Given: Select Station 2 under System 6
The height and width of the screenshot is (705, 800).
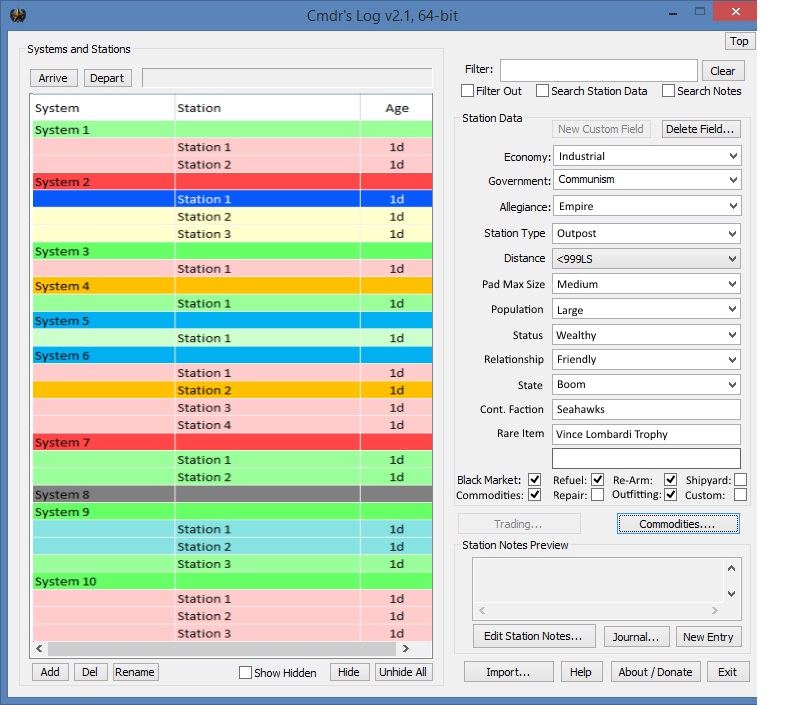Looking at the screenshot, I should [x=233, y=390].
